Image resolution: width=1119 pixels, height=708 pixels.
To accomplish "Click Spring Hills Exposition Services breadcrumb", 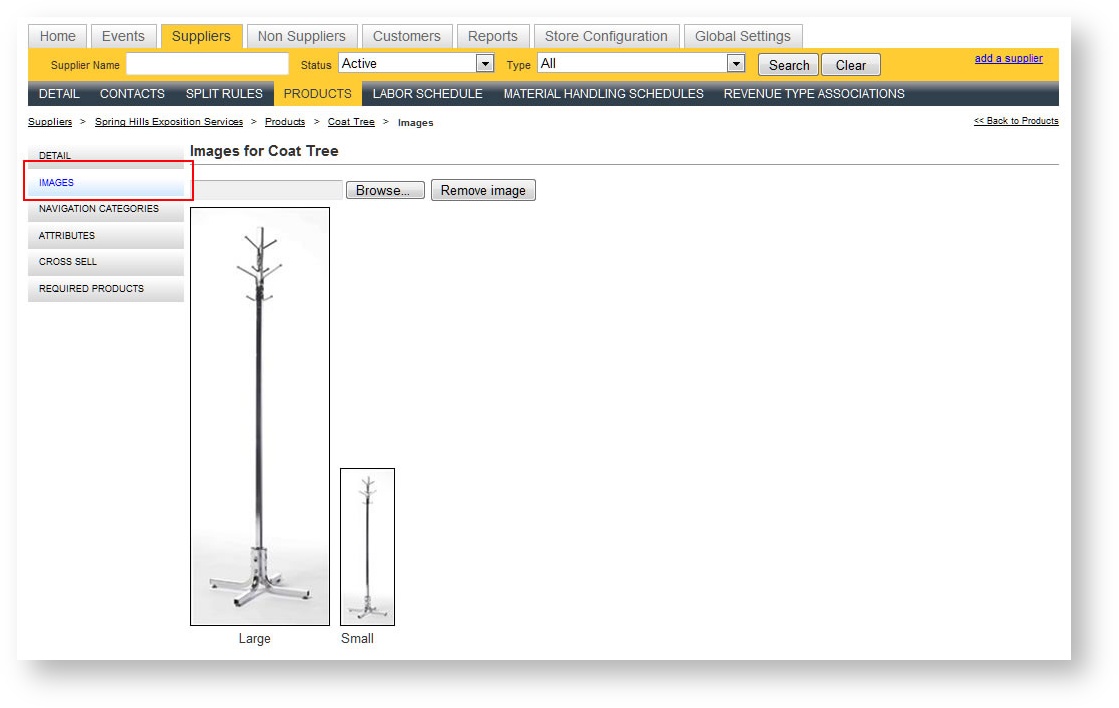I will [168, 122].
